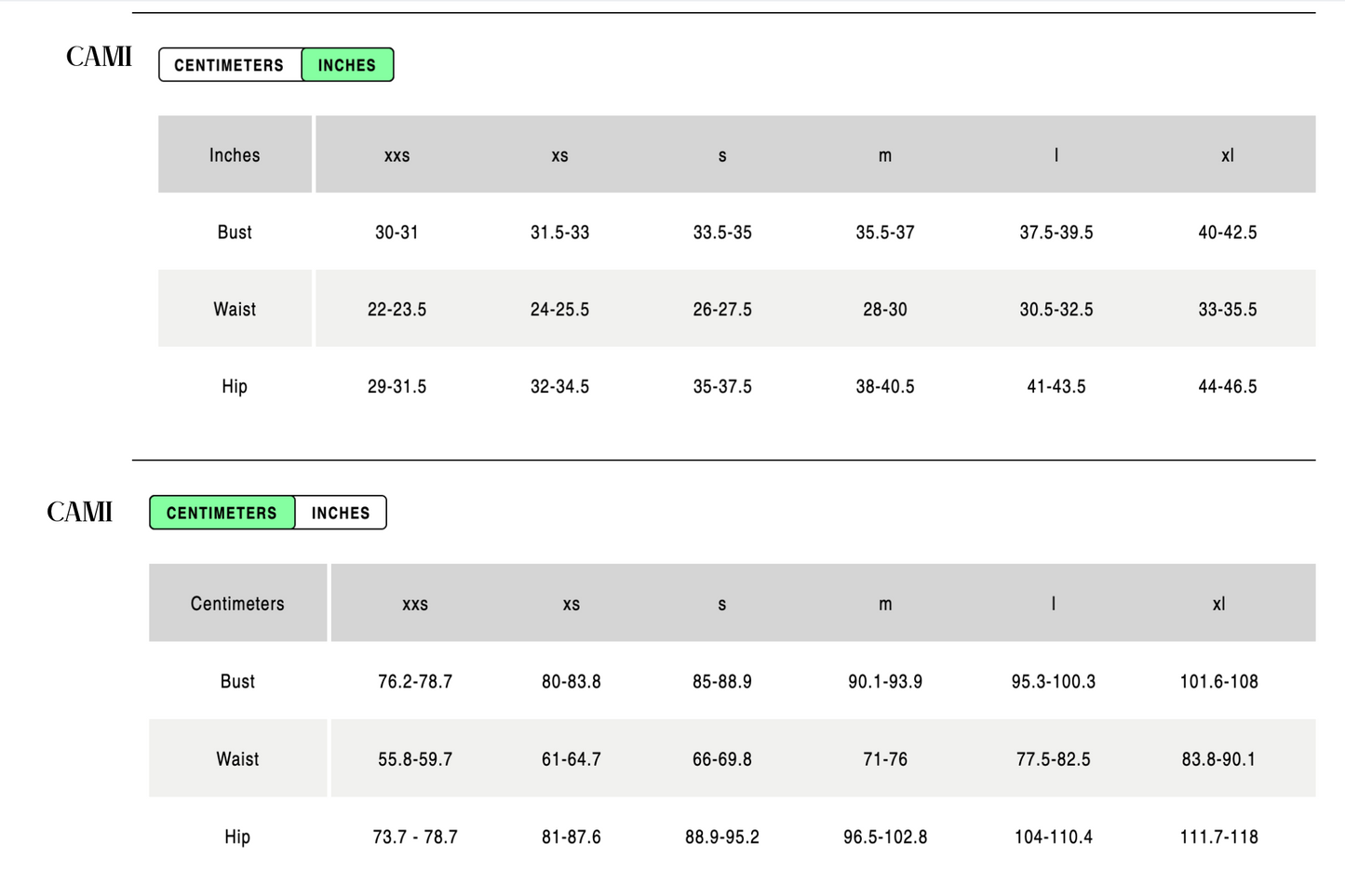Screen dimensions: 1345x896
Task: Click the top CAMI heading
Action: point(99,58)
